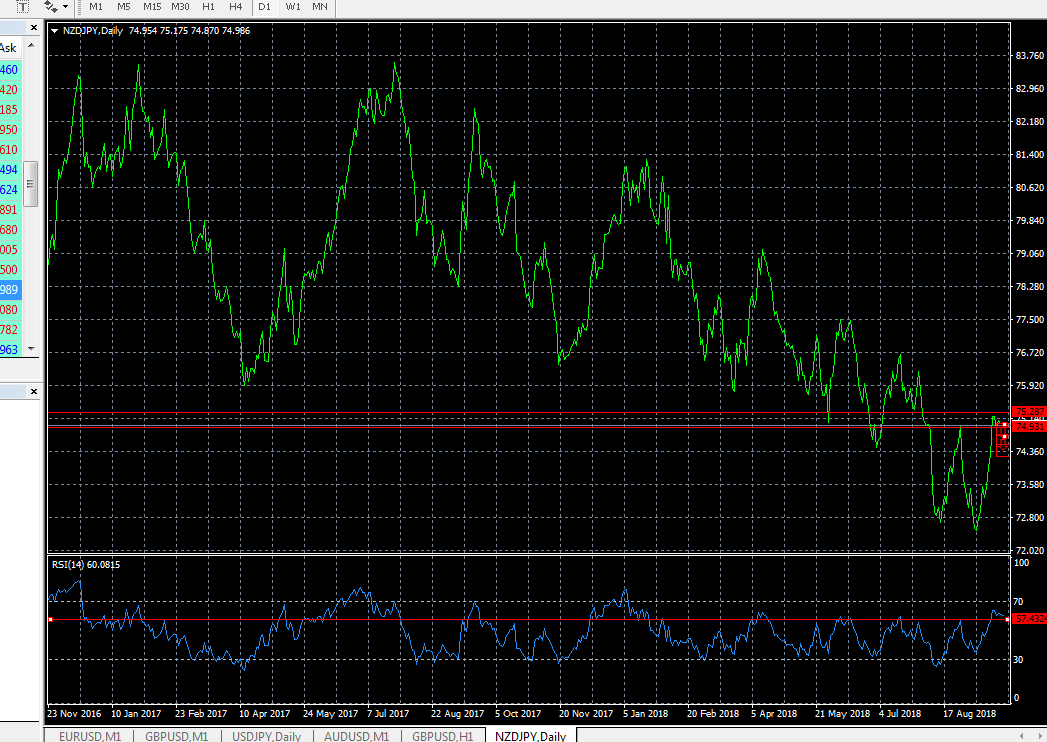Select the 75.287 red horizontal line label
The image size is (1047, 742).
(x=1030, y=411)
